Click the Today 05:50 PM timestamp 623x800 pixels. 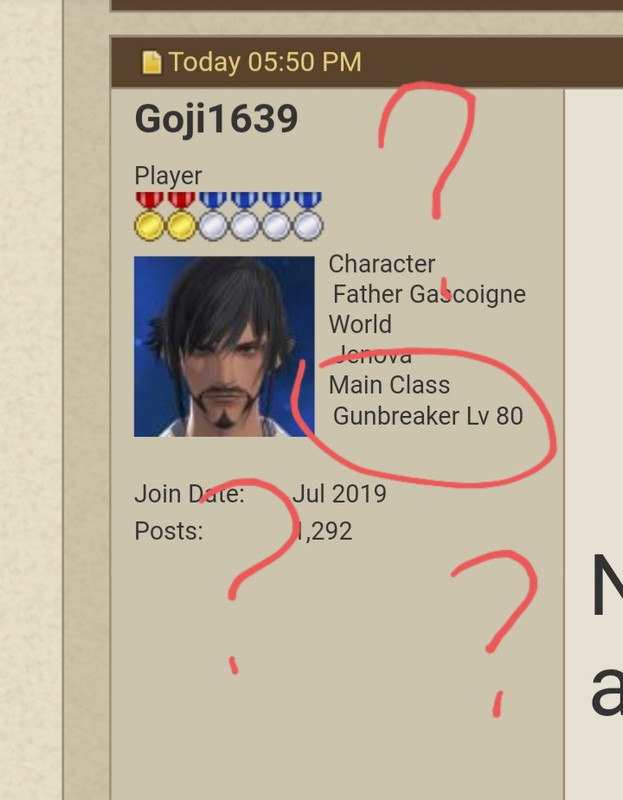pyautogui.click(x=265, y=62)
